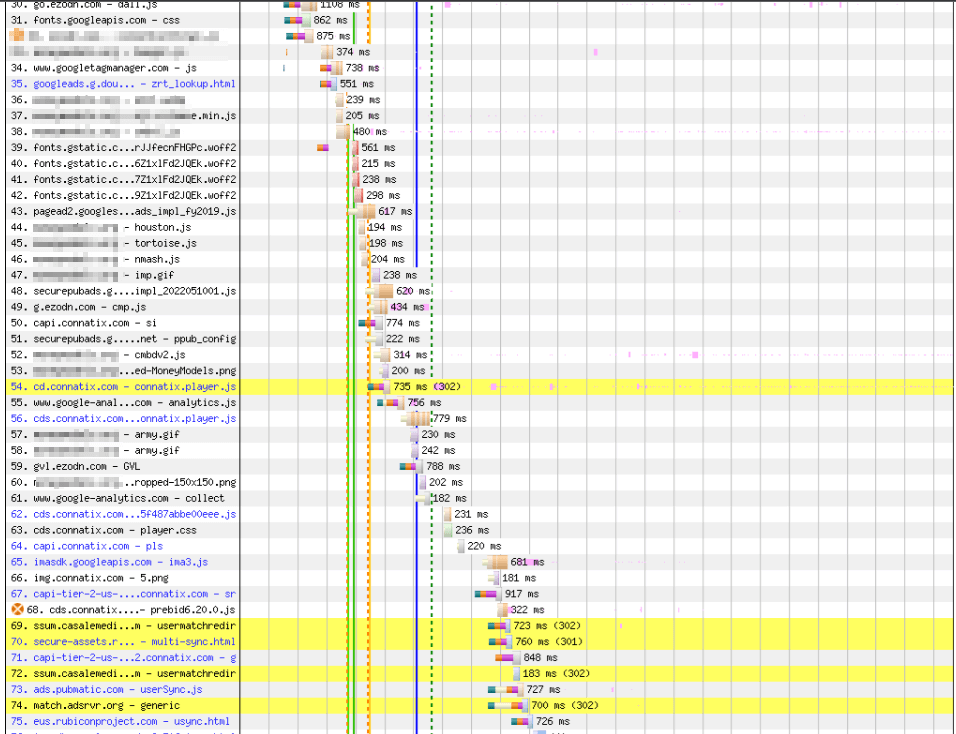Select row 34 www.googletagmanager.com js
The image size is (956, 734).
103,68
